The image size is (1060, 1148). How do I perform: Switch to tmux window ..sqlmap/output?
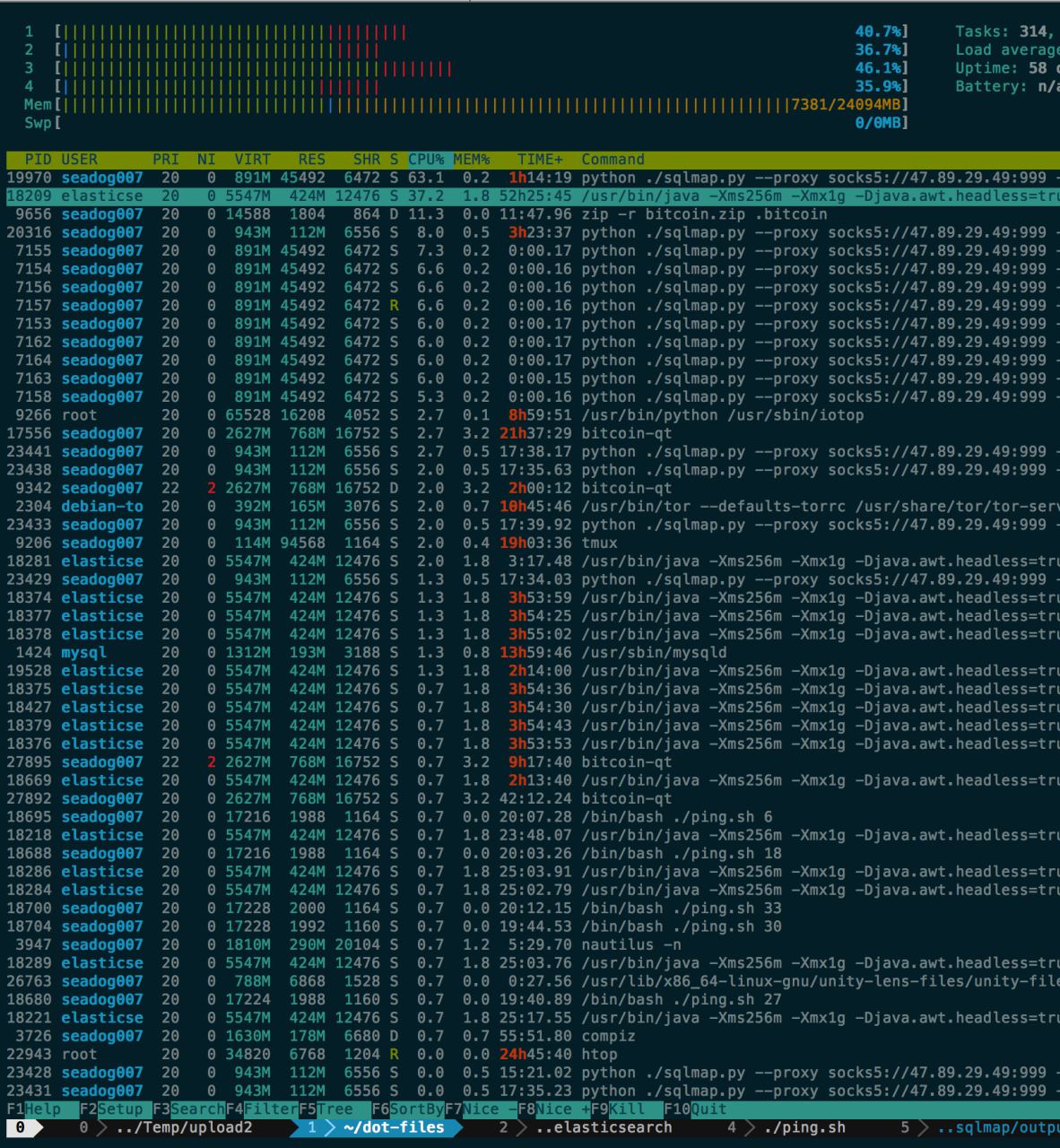pos(982,1127)
